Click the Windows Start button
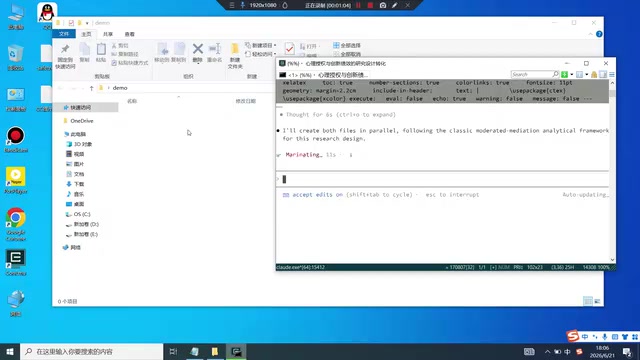The width and height of the screenshot is (640, 360). pyautogui.click(x=10, y=351)
